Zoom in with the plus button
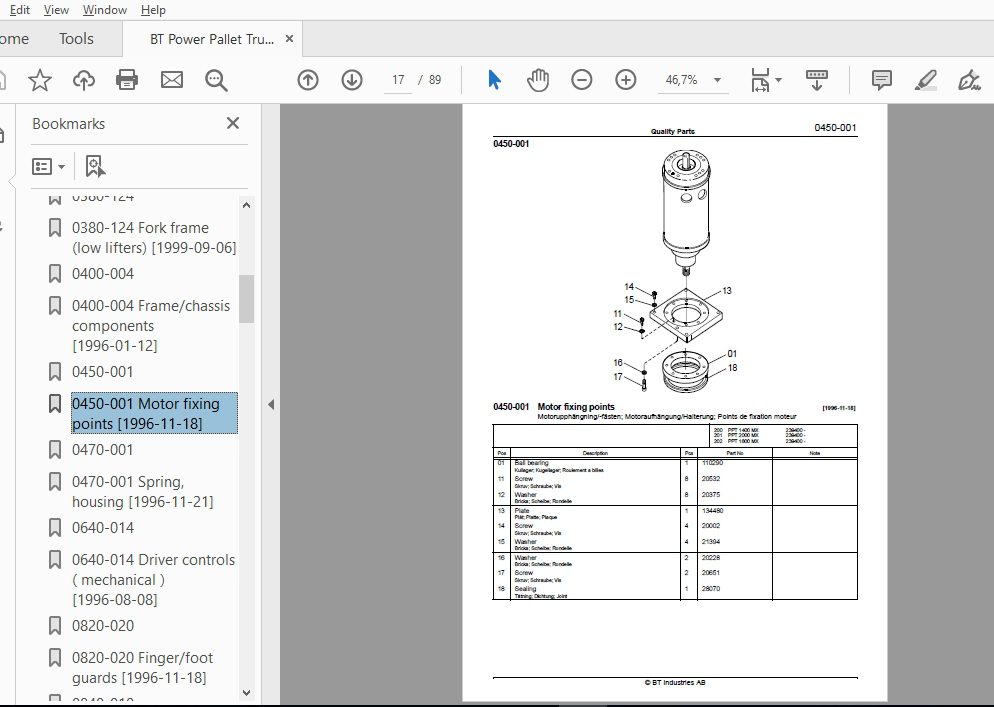The width and height of the screenshot is (994, 707). tap(626, 80)
